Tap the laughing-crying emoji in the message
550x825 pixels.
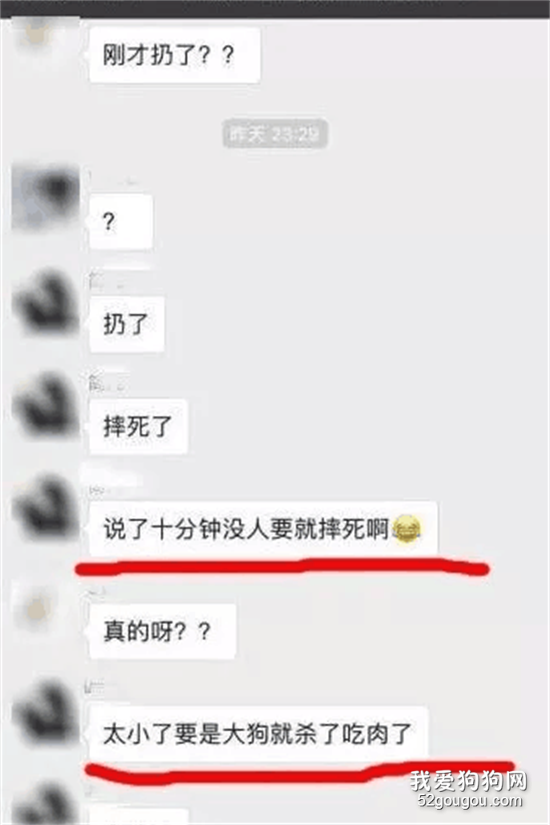point(406,530)
